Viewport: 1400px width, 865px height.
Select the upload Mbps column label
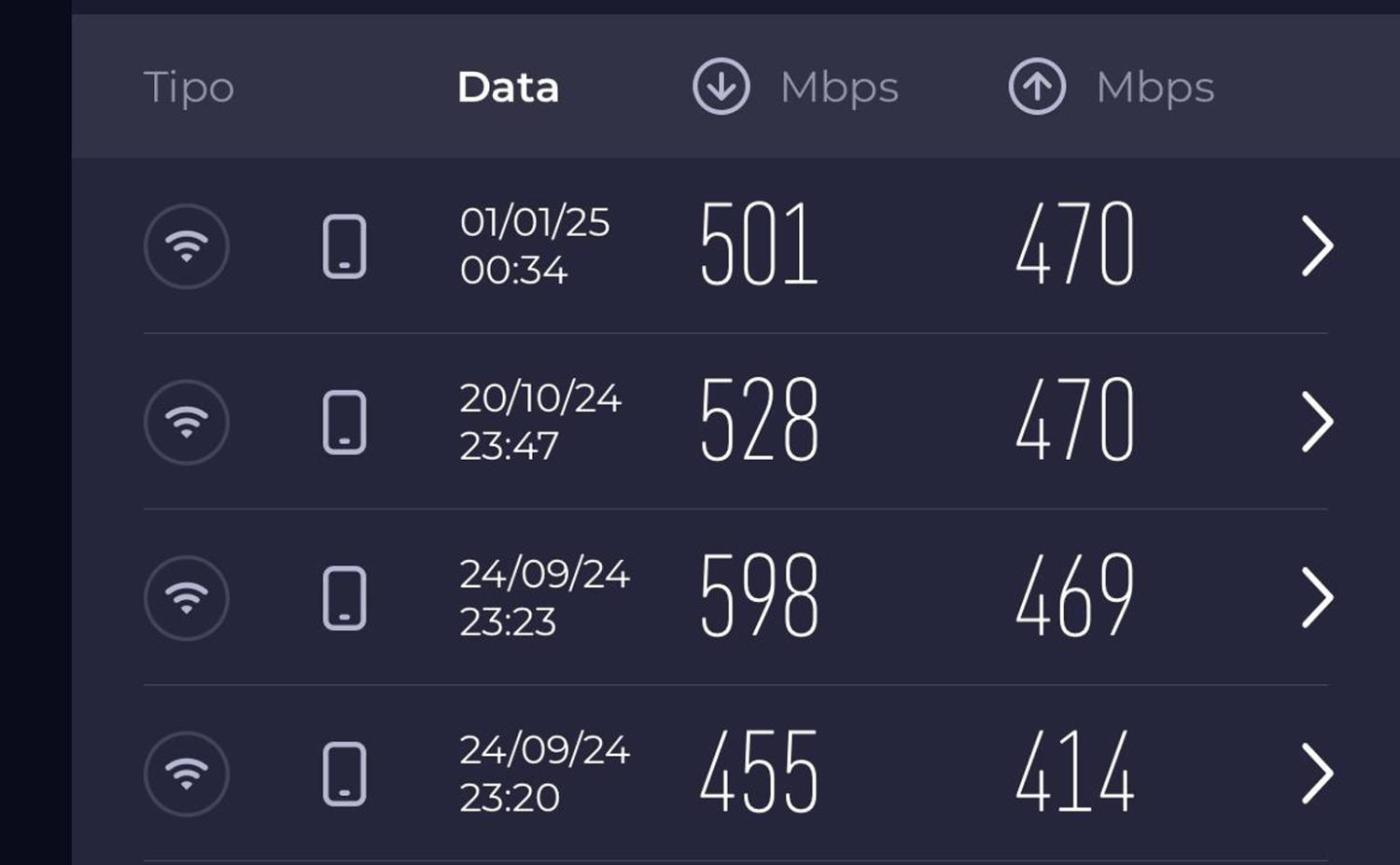pyautogui.click(x=1155, y=88)
